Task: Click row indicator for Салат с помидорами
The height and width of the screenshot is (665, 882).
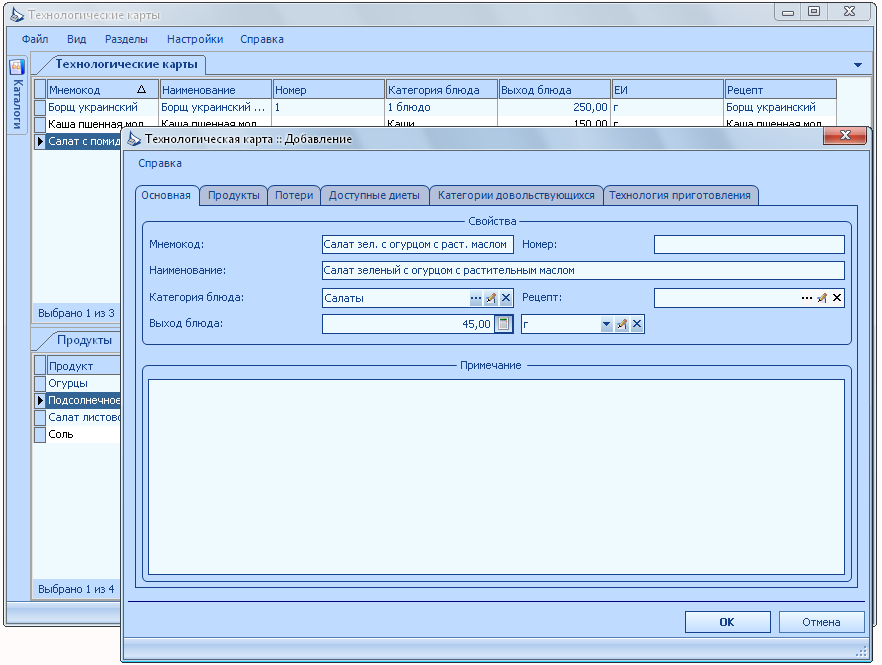Action: (x=40, y=141)
